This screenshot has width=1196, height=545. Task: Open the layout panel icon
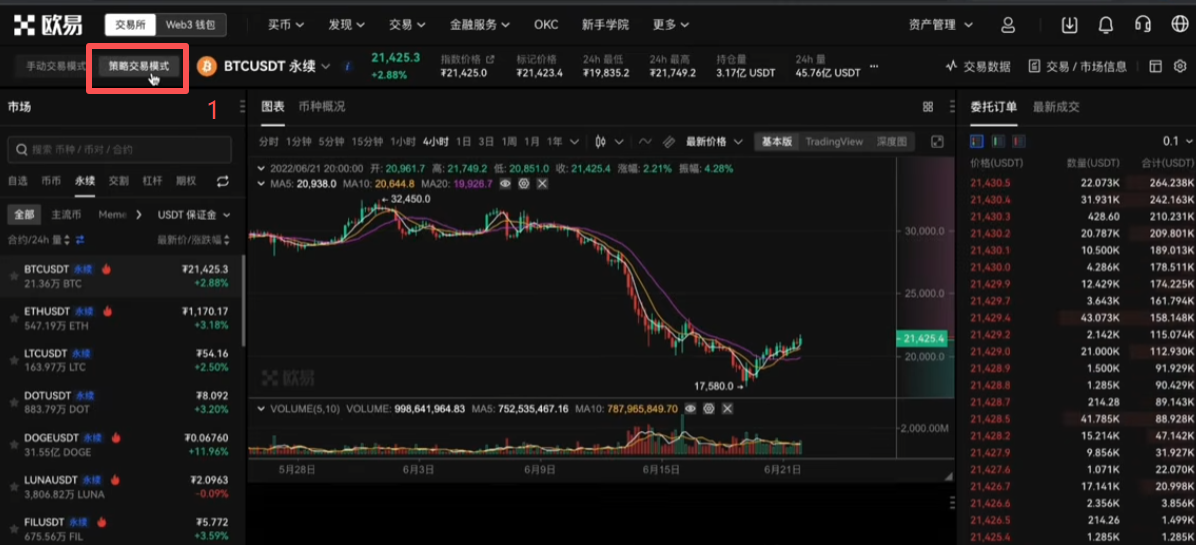[1156, 66]
